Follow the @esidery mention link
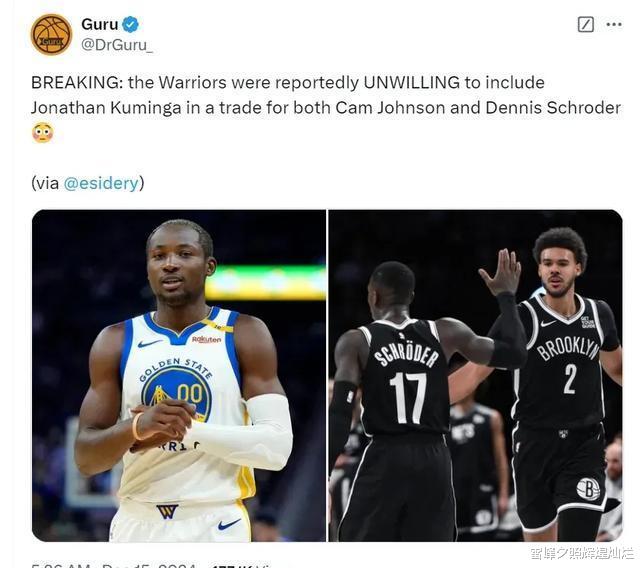Image resolution: width=640 pixels, height=568 pixels. click(101, 183)
